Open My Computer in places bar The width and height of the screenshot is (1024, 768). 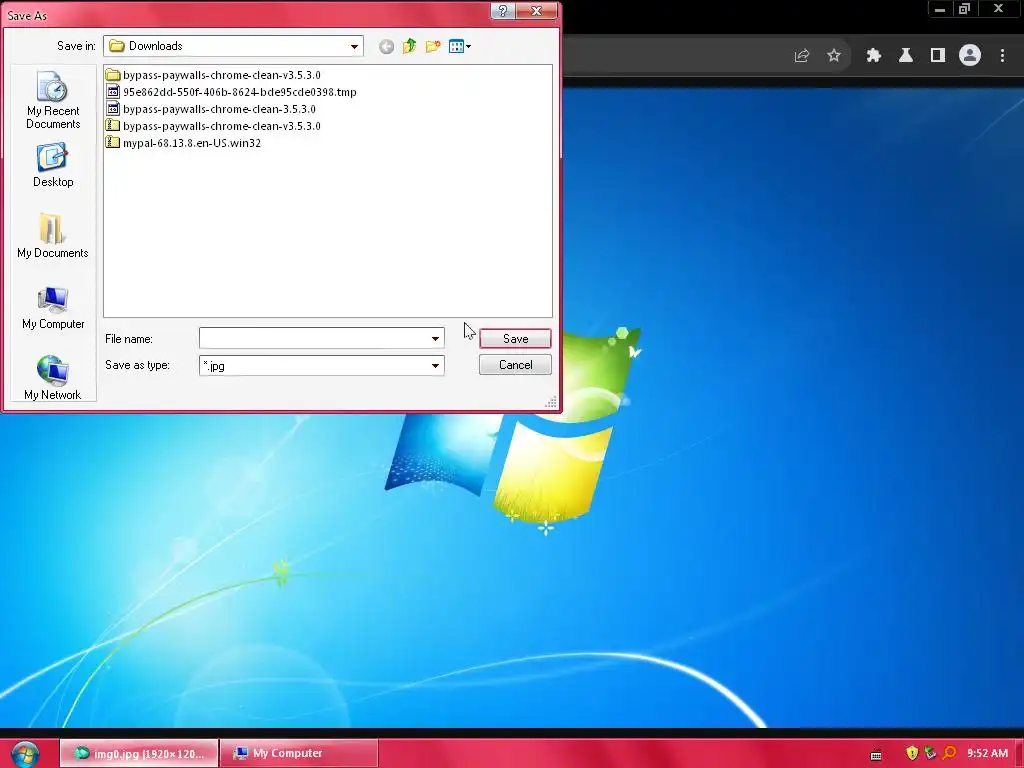coord(53,308)
